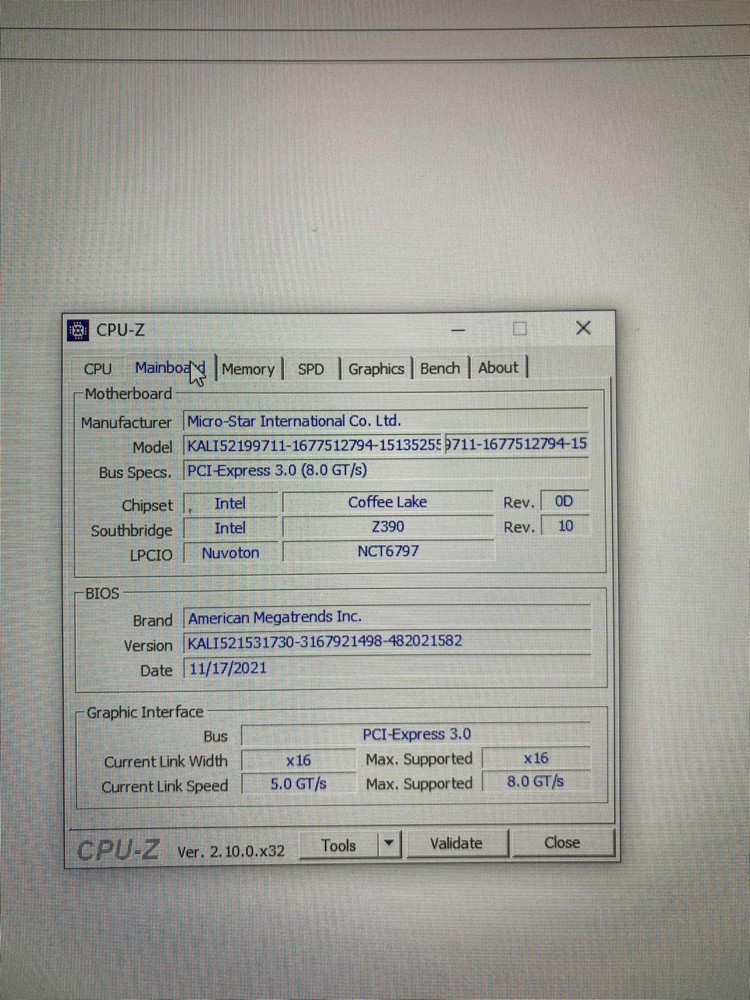
Task: Click the Current Link Speed label
Action: click(x=165, y=786)
